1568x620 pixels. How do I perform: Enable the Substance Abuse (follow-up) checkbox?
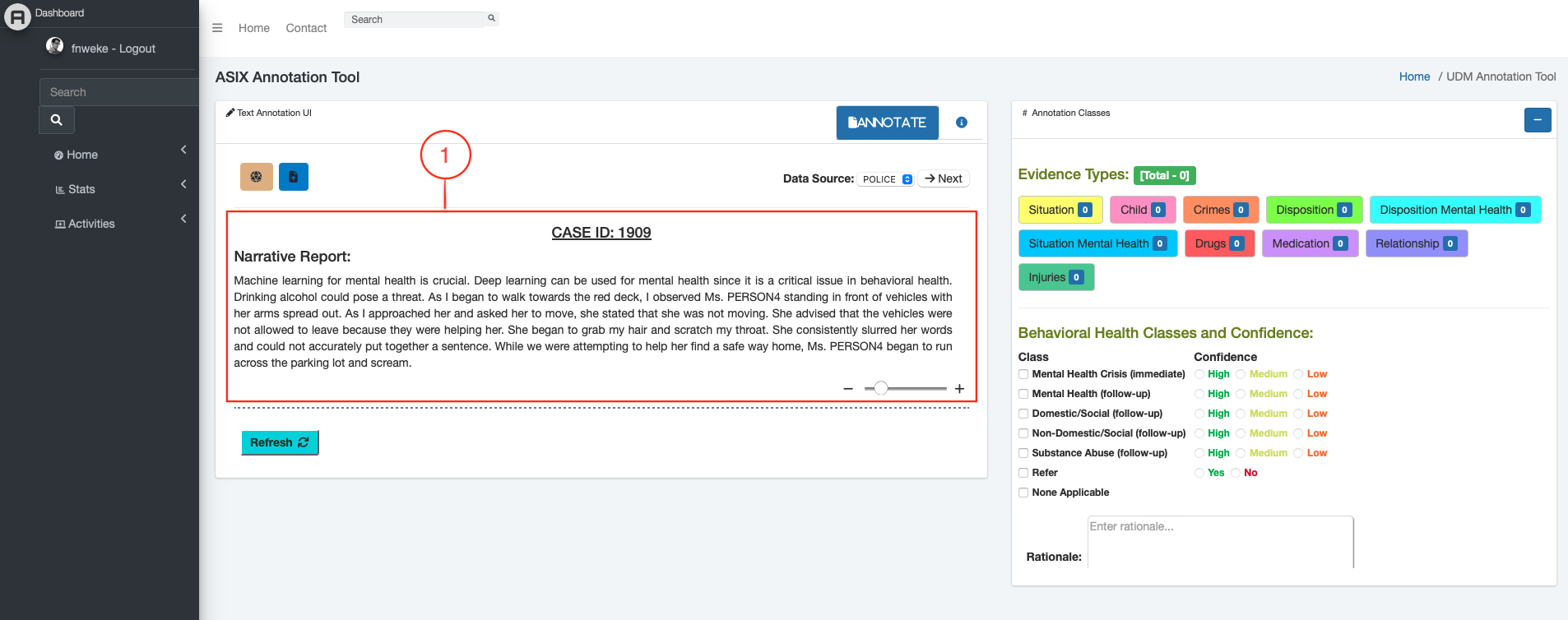1023,453
